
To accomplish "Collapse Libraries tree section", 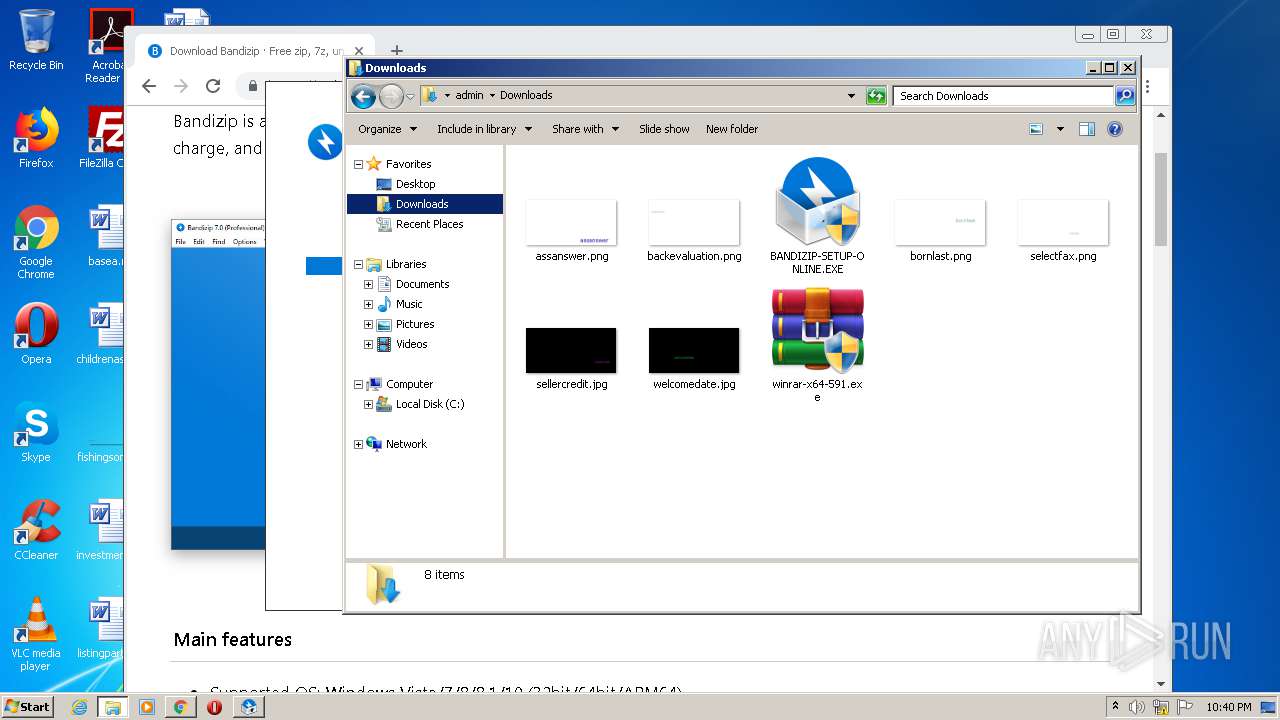I will pyautogui.click(x=358, y=264).
